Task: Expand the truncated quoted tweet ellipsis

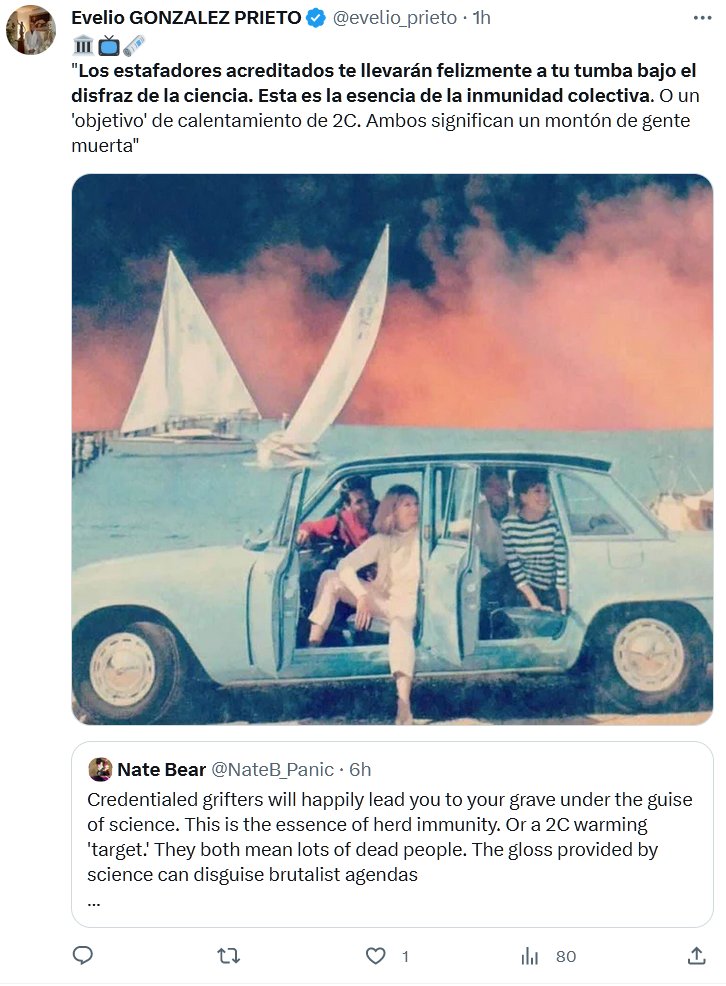Action: pyautogui.click(x=94, y=900)
